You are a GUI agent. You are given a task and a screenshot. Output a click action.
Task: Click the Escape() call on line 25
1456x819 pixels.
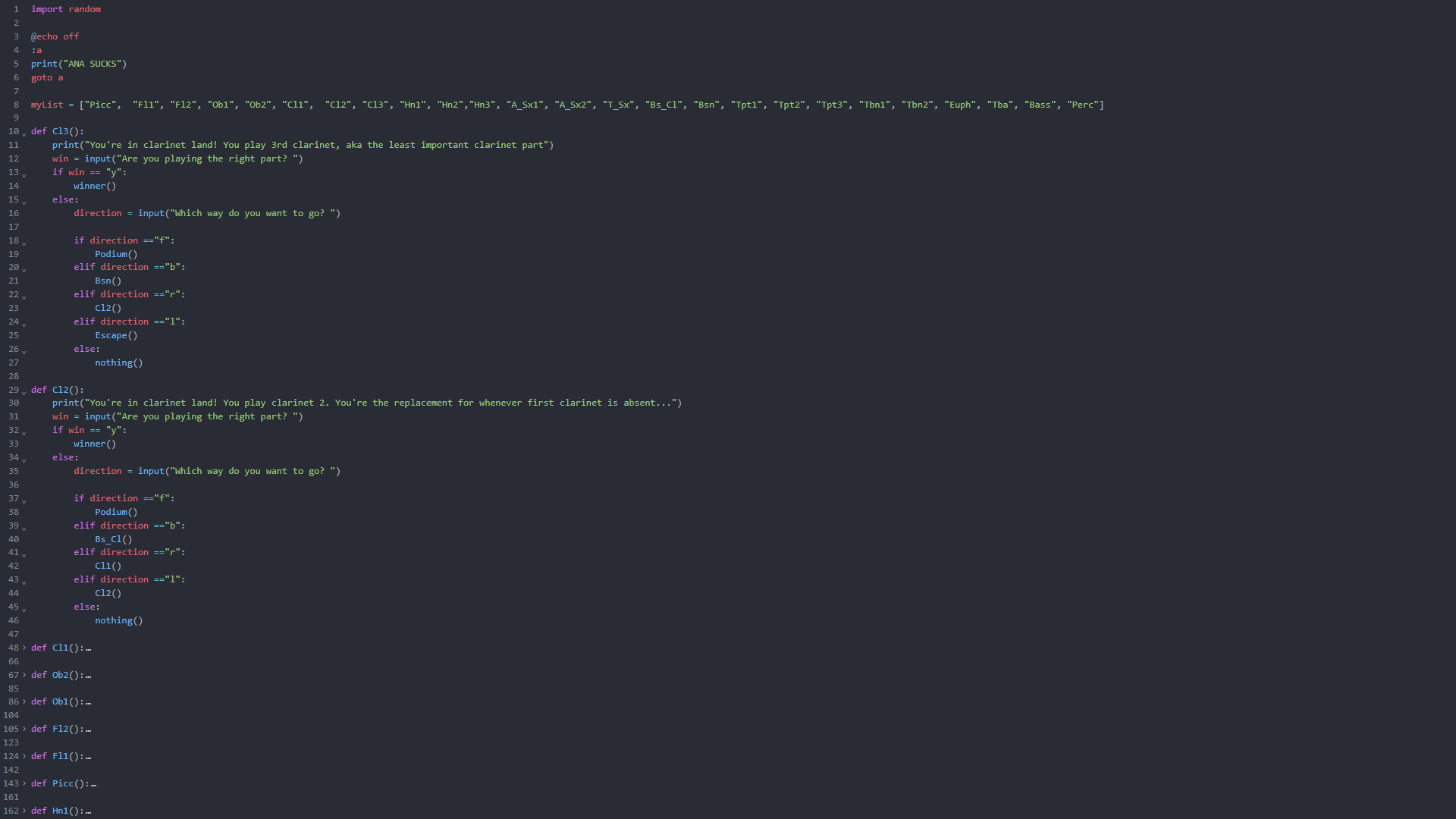click(116, 335)
